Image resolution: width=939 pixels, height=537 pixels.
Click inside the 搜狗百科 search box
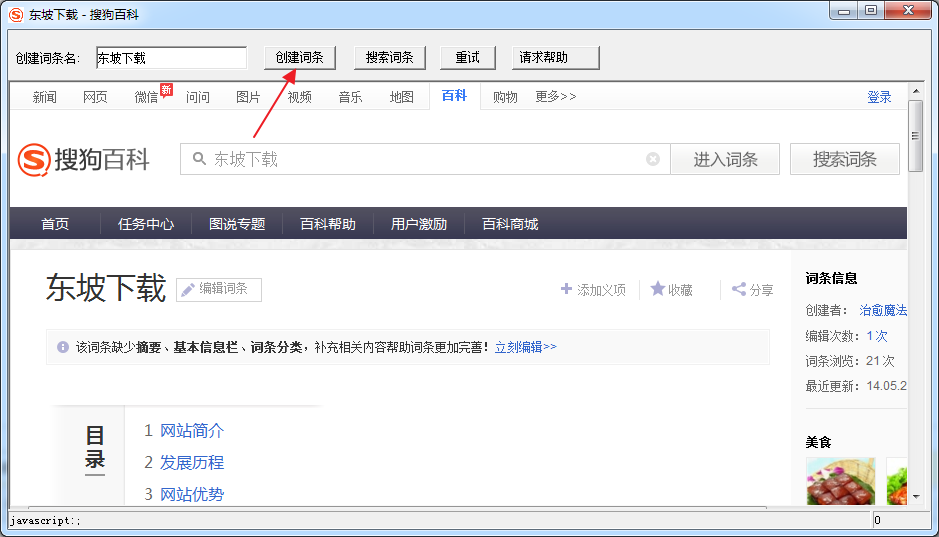coord(425,159)
